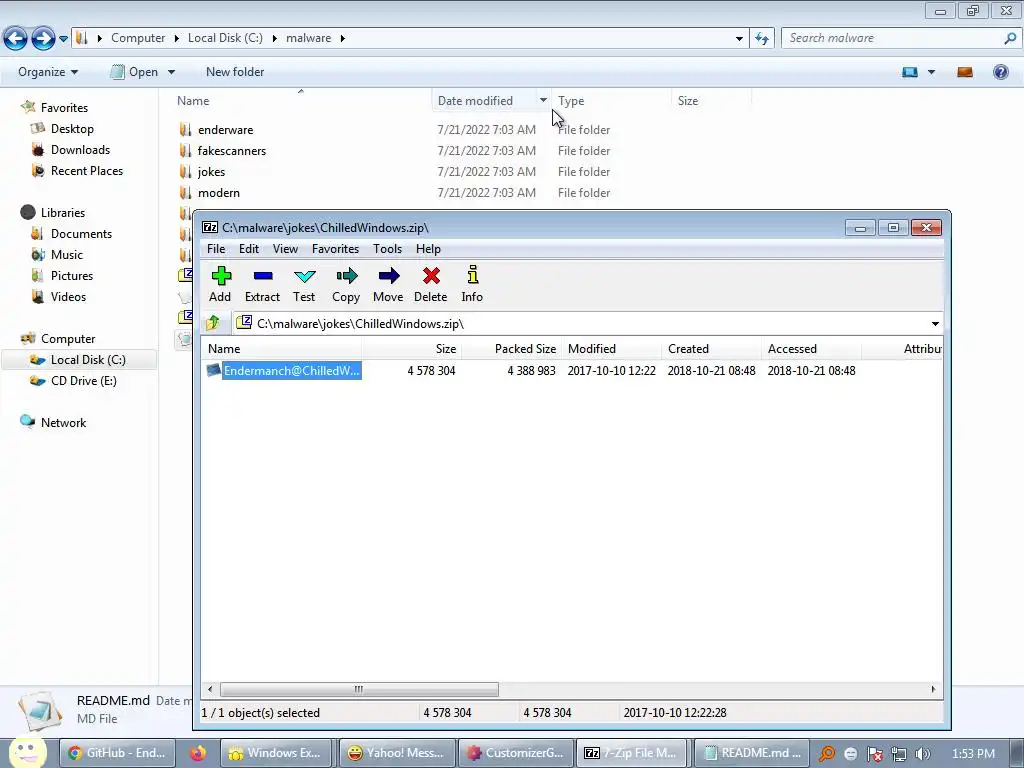Screen dimensions: 1024x768
Task: Open the Date modified column filter dropdown
Action: pos(543,100)
